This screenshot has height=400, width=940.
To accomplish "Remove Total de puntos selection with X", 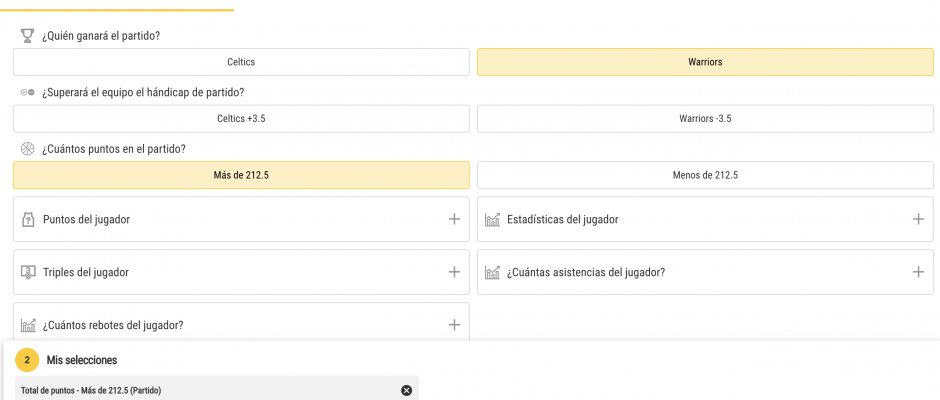I will 406,390.
